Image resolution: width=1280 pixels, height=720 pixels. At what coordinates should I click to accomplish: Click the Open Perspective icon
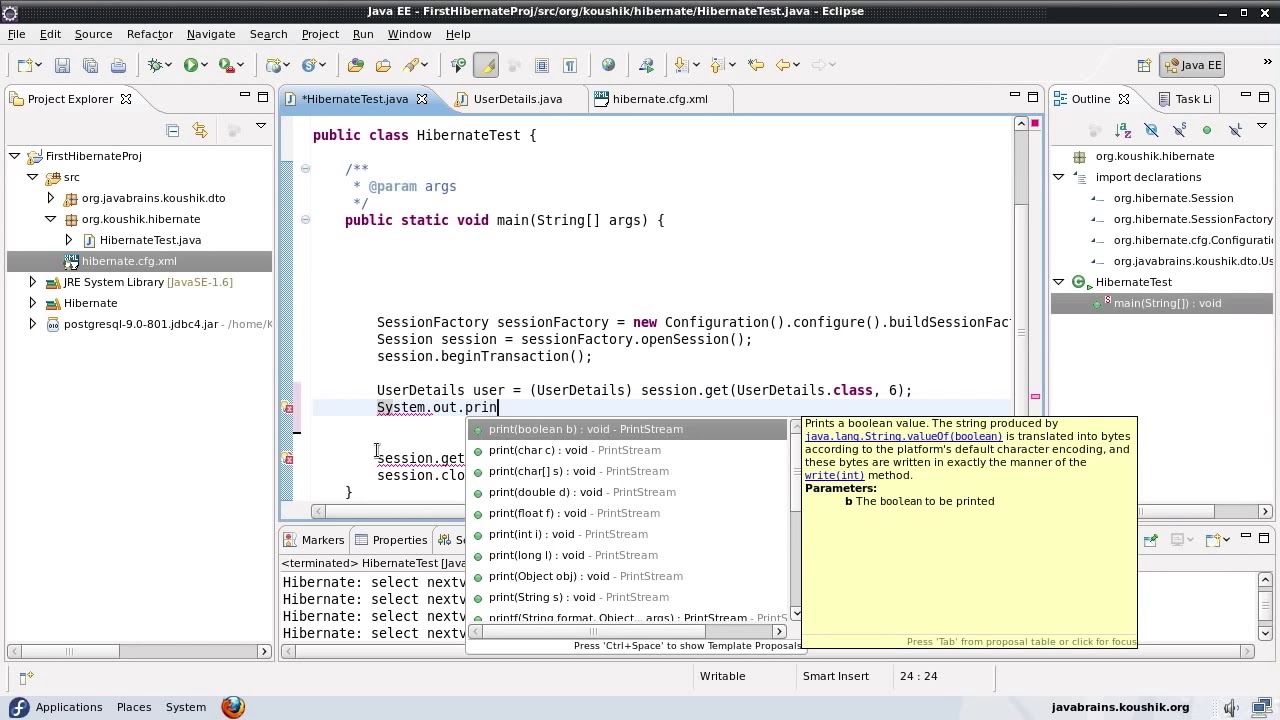(1144, 65)
